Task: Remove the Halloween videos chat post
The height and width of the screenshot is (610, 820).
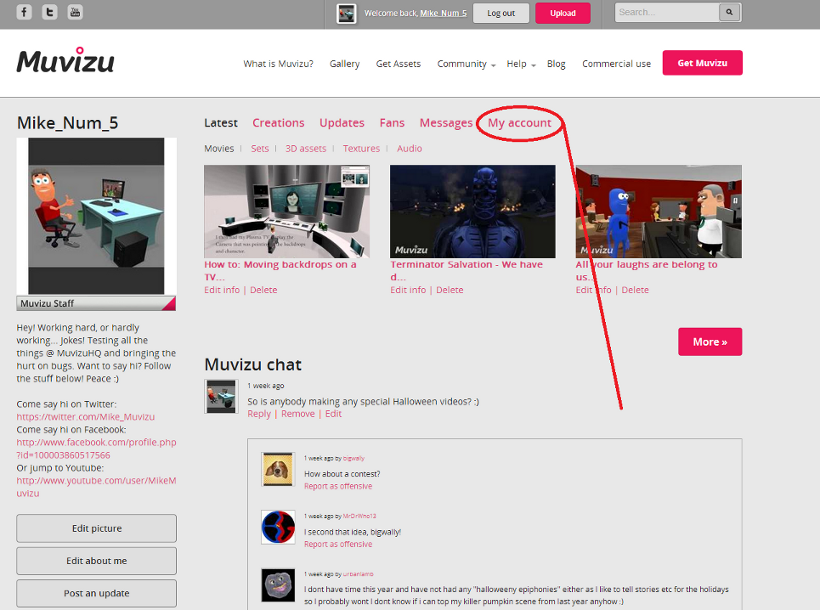Action: coord(298,414)
